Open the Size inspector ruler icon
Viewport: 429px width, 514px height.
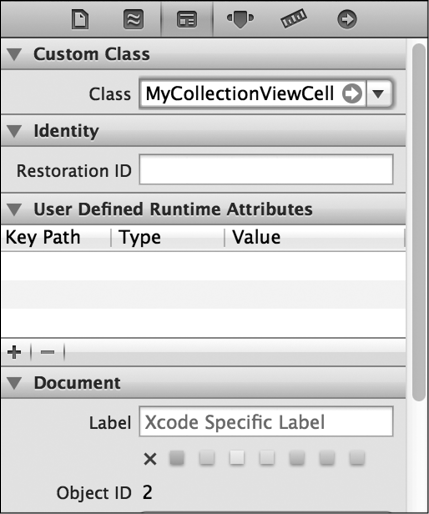pos(294,18)
